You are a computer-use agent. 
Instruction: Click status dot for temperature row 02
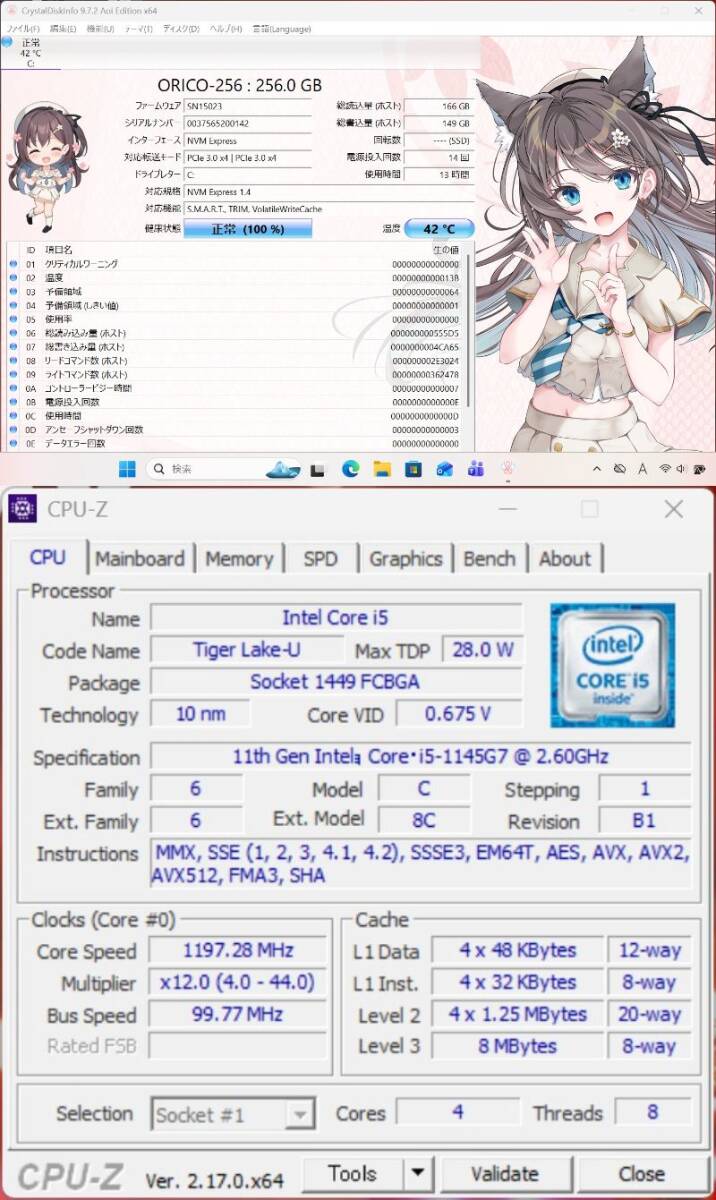(x=13, y=278)
